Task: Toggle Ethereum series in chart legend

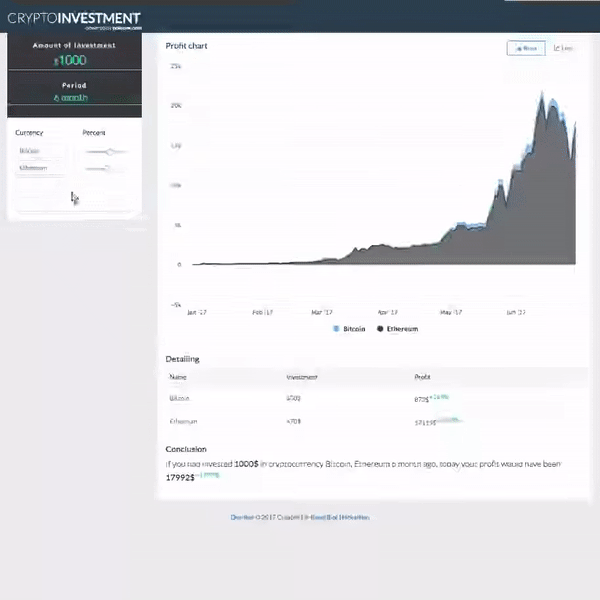Action: pos(398,329)
